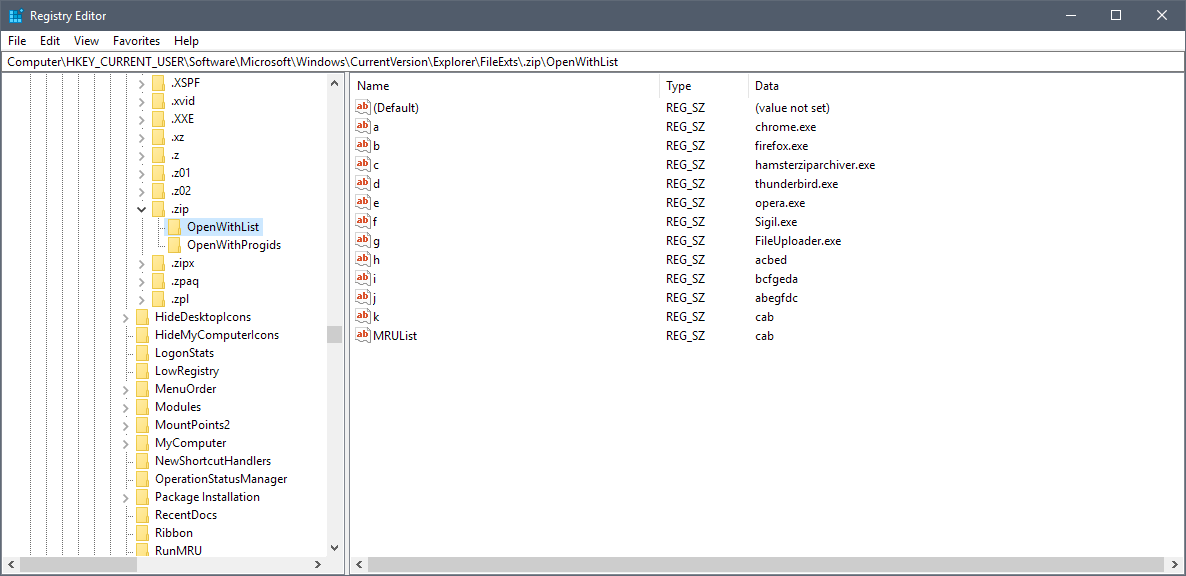Click the '(value not set)' data cell
Viewport: 1186px width, 576px height.
coord(792,108)
